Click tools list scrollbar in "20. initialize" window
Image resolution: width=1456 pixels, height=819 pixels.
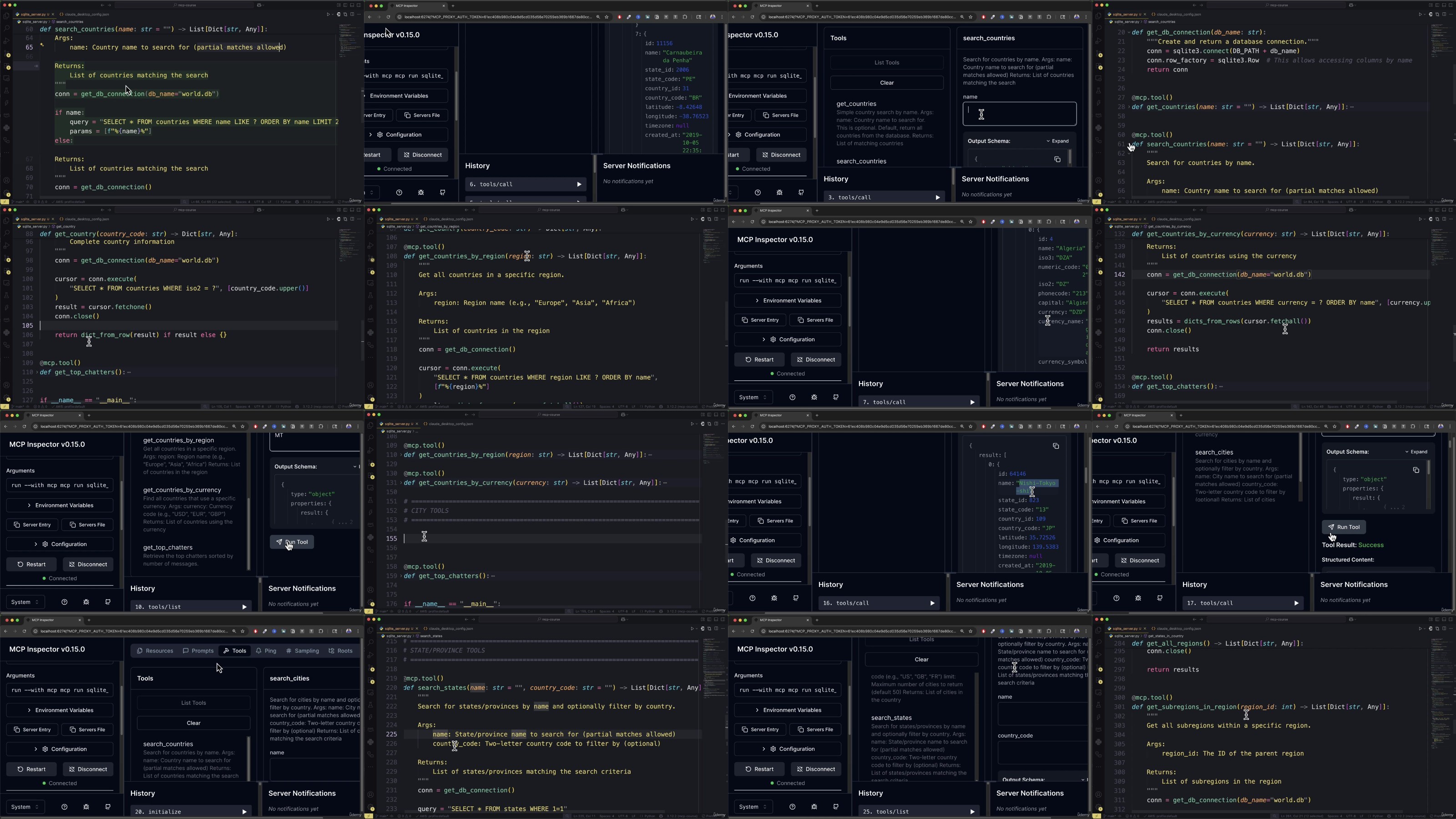[248, 758]
